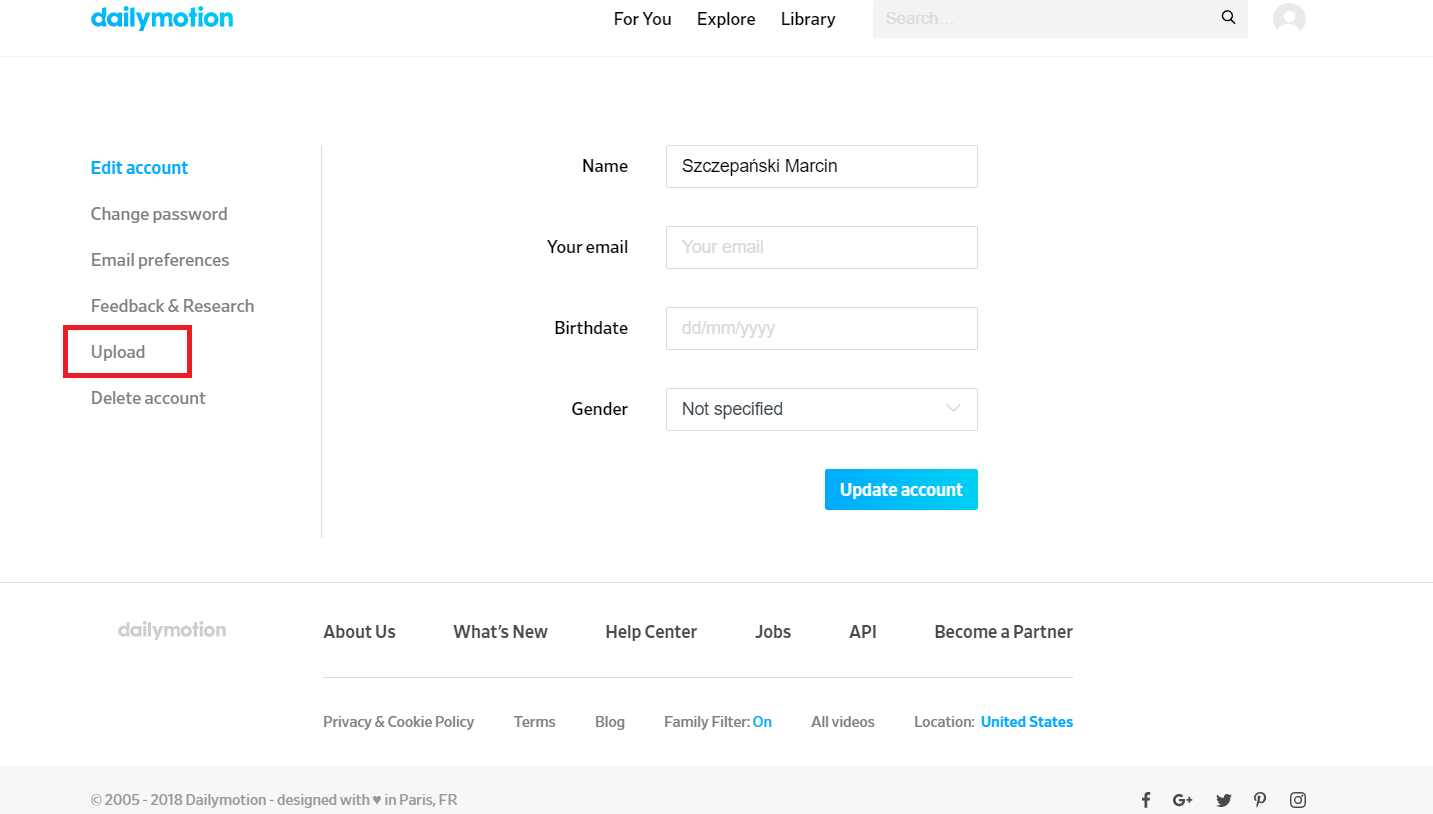Open the All videos link

tap(843, 722)
